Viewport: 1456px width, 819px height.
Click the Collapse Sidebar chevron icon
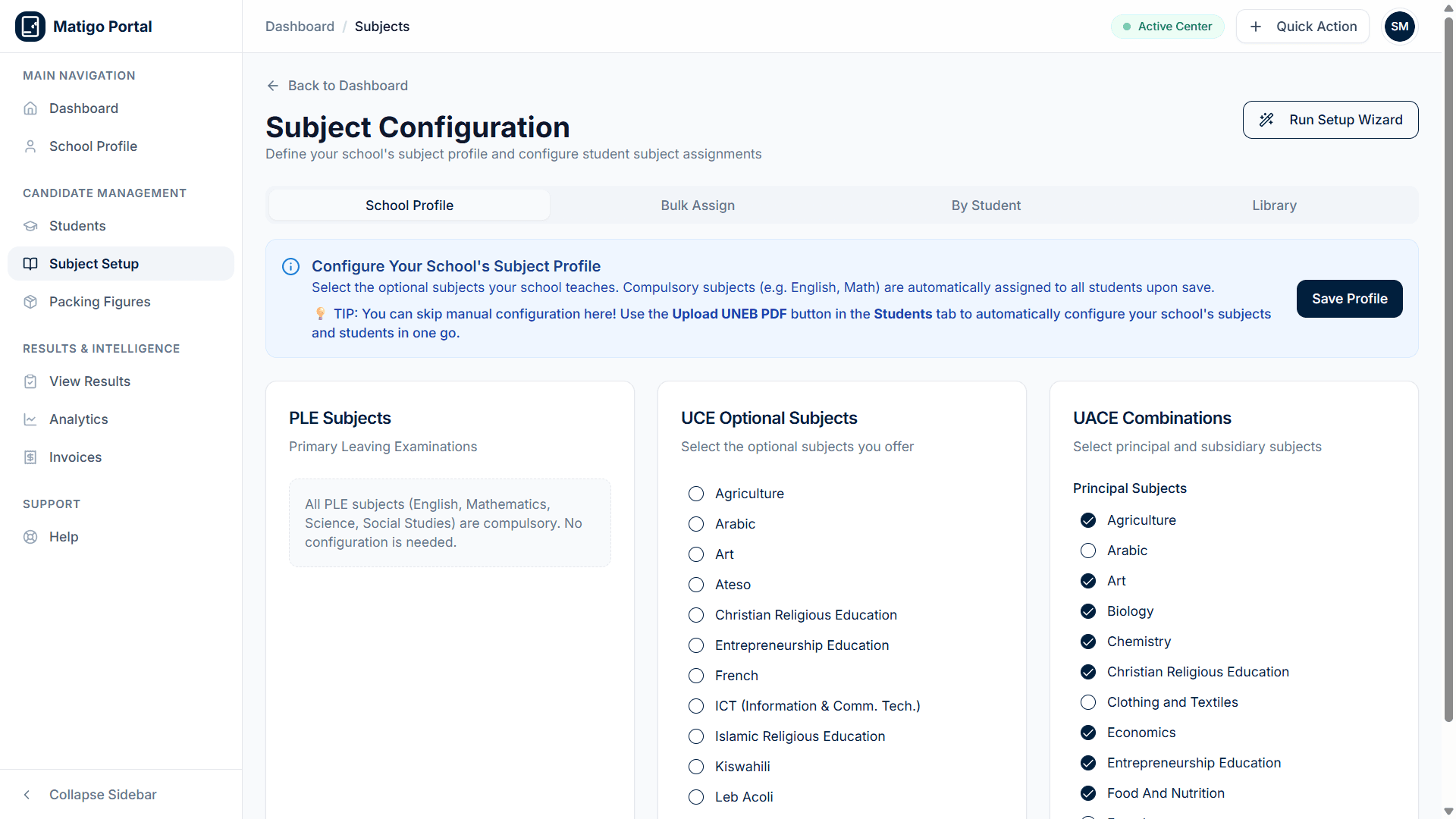(27, 795)
